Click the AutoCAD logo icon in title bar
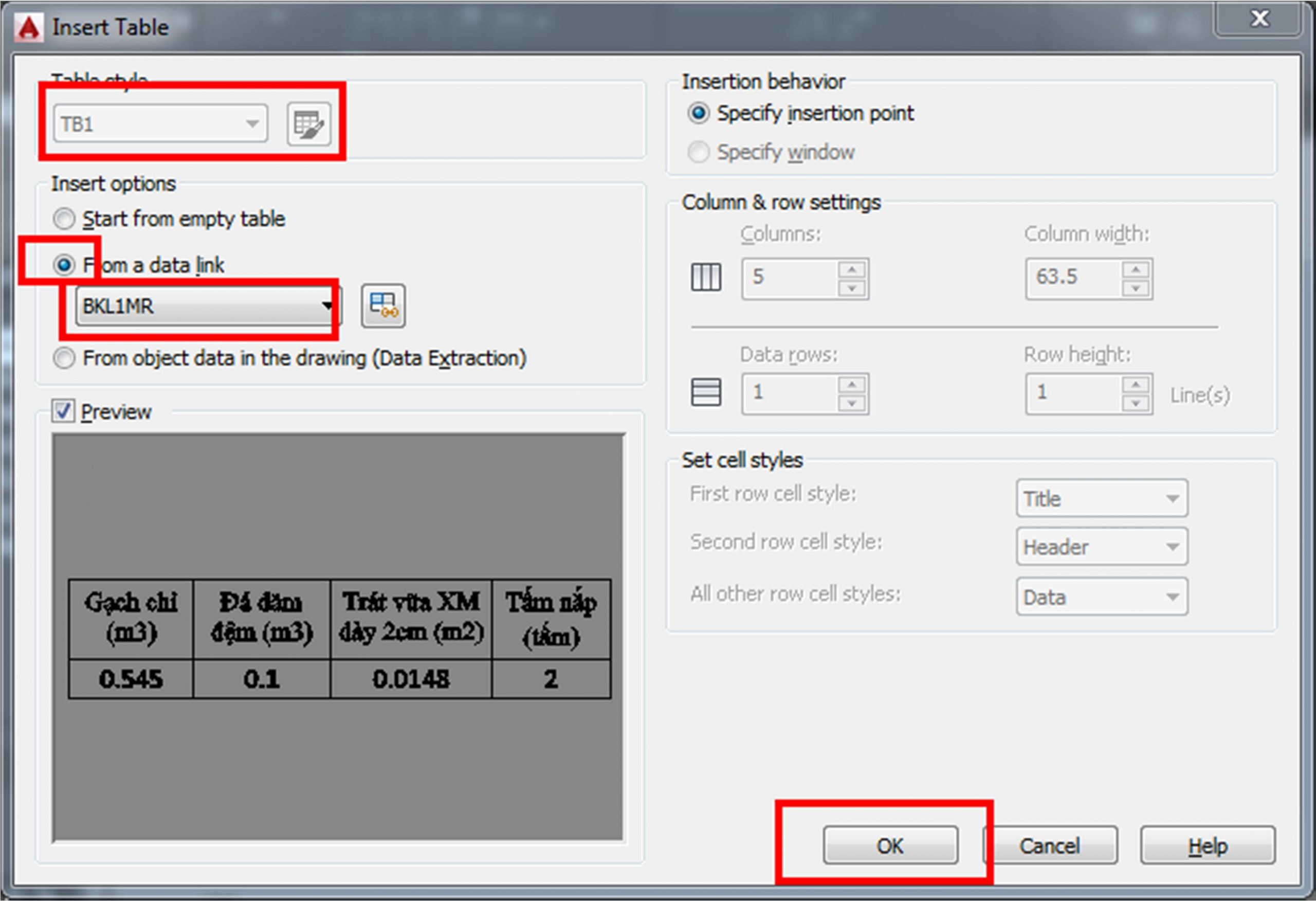The width and height of the screenshot is (1316, 901). click(29, 28)
